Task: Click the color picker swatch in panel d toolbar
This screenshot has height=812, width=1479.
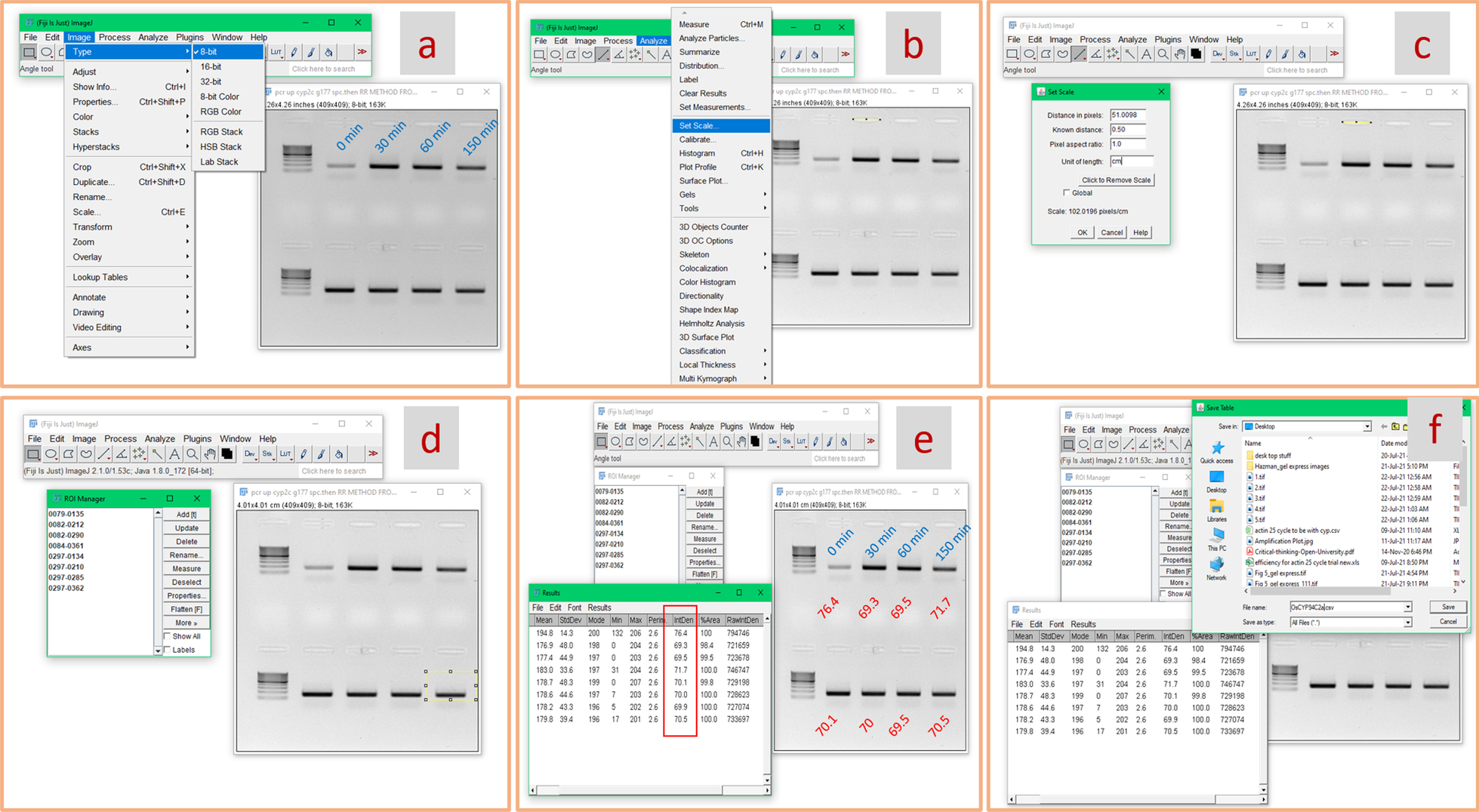Action: point(227,454)
